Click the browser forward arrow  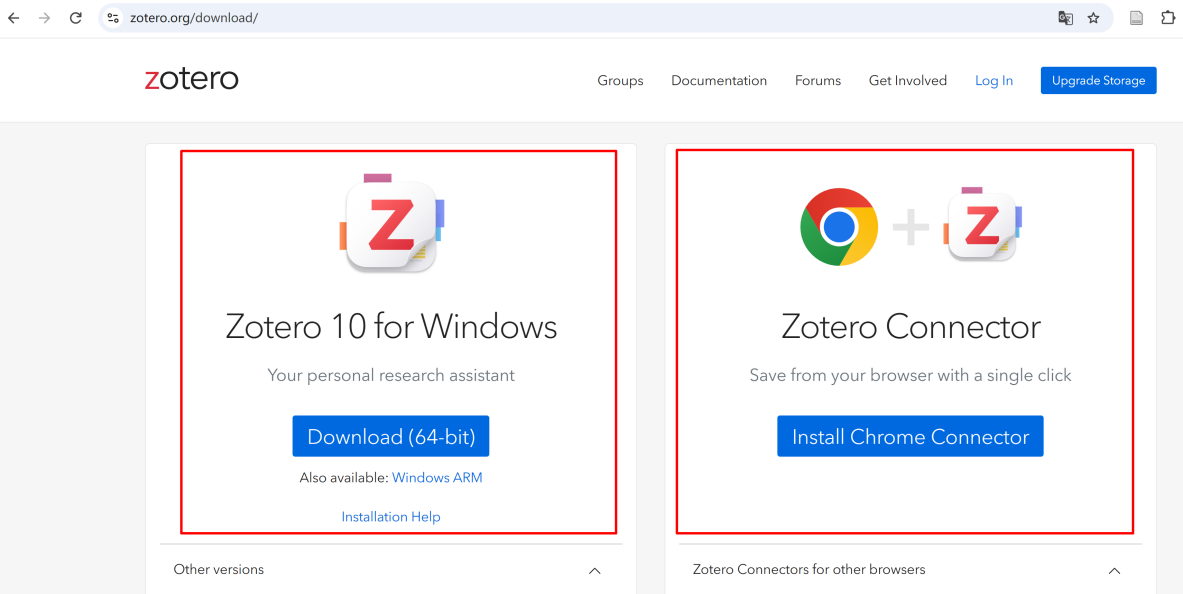click(x=45, y=18)
